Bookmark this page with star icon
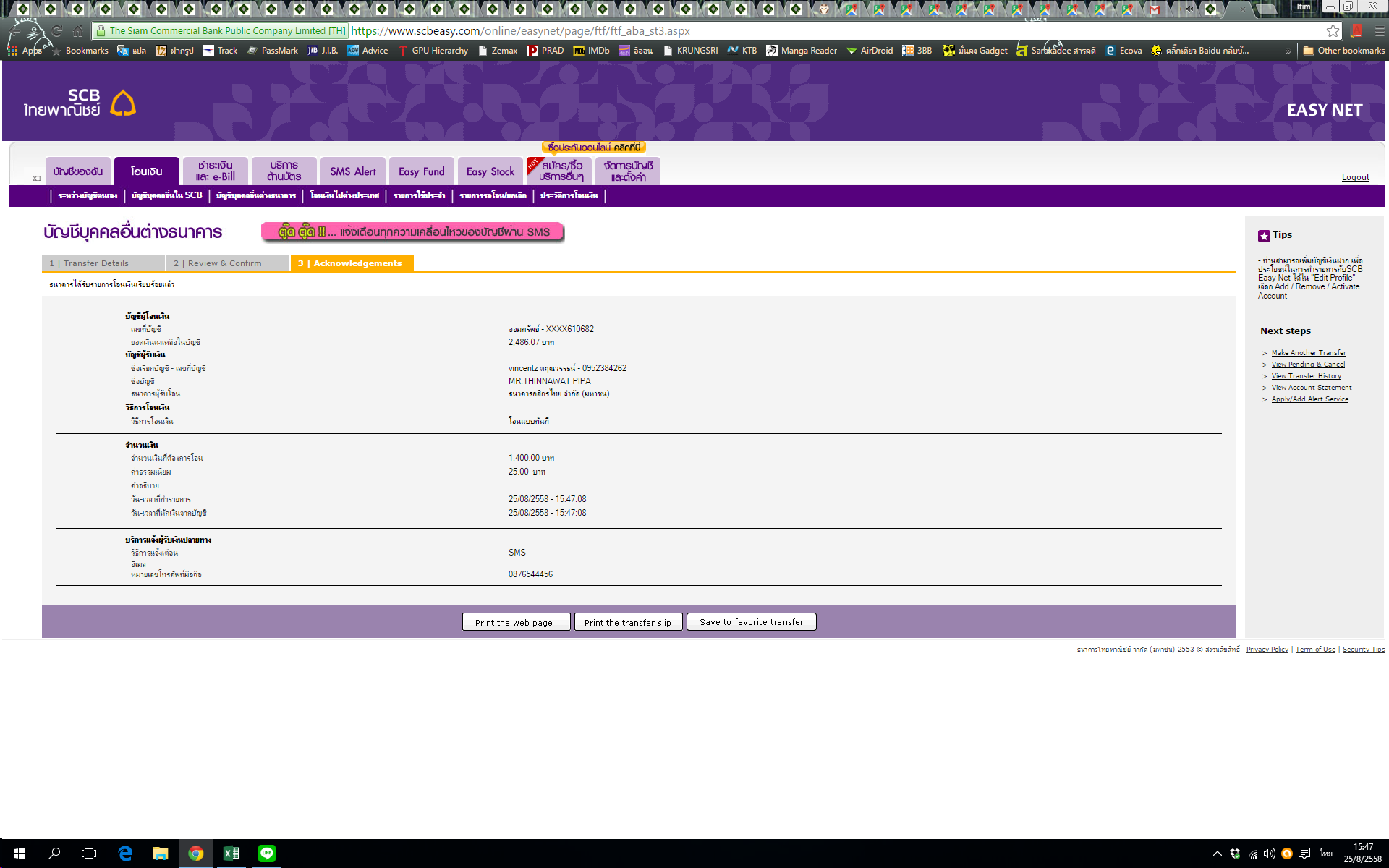Viewport: 1389px width, 868px height. click(1333, 30)
